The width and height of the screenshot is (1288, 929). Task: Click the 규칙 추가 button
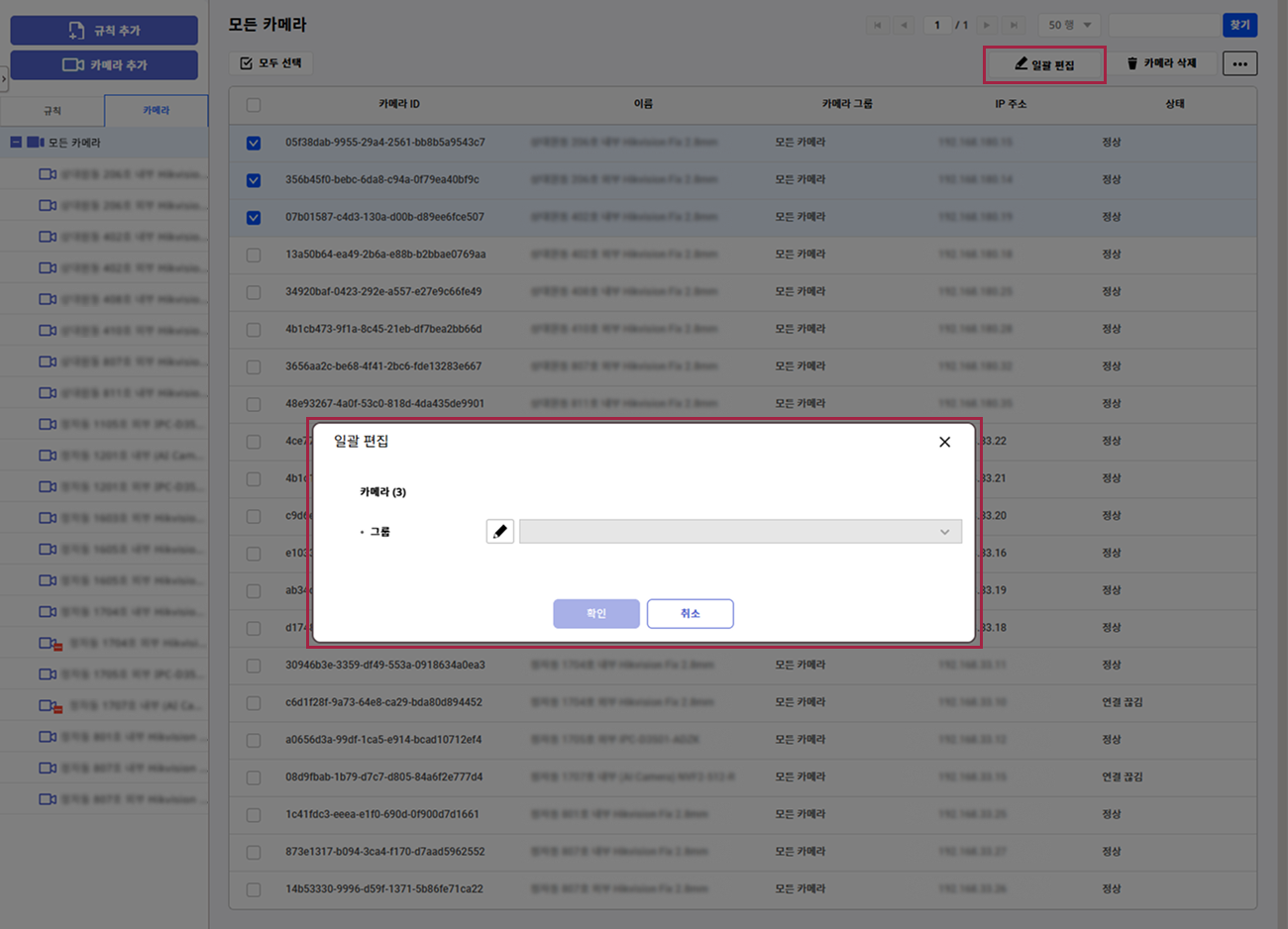[x=104, y=31]
